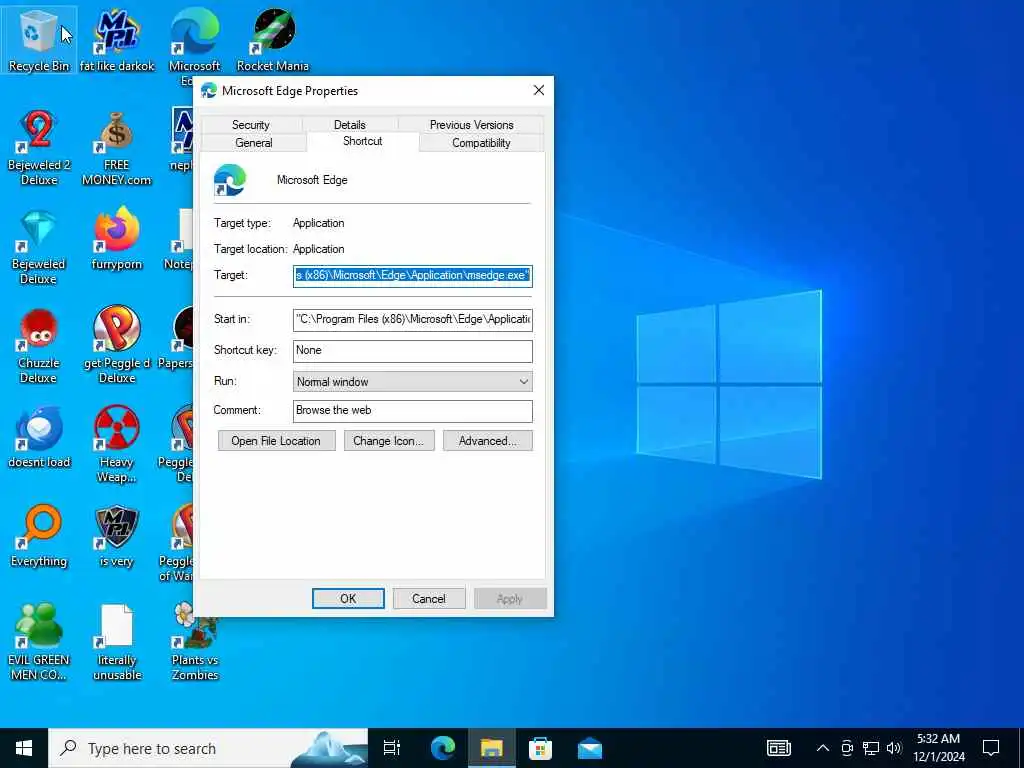The height and width of the screenshot is (768, 1024).
Task: Open the Mail app from taskbar
Action: tap(589, 748)
